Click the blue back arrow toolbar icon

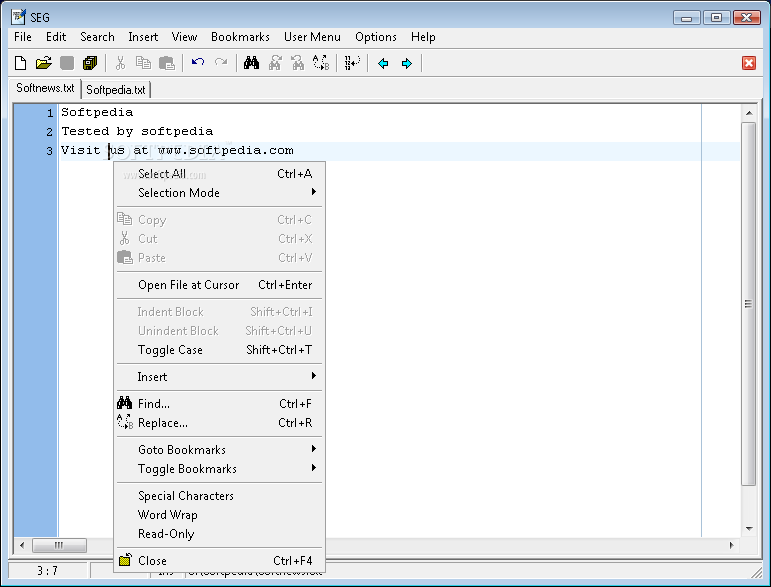[383, 63]
